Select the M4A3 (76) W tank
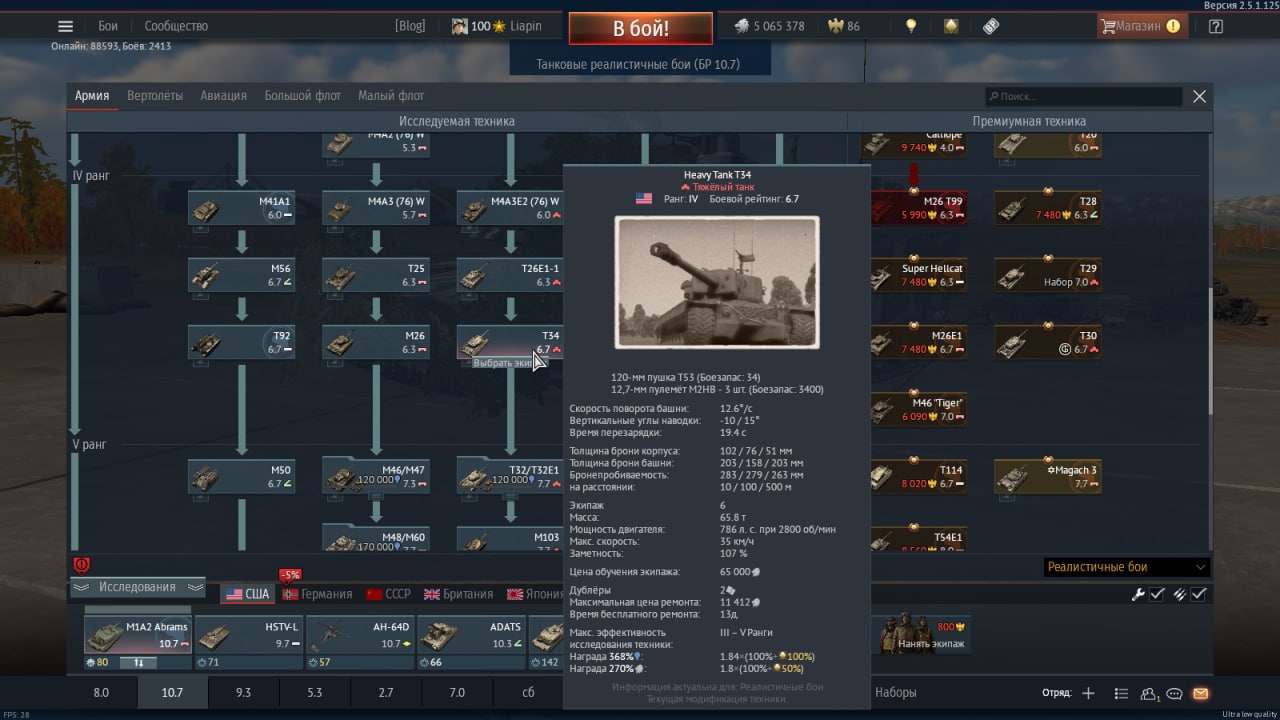Image resolution: width=1280 pixels, height=720 pixels. coord(376,208)
